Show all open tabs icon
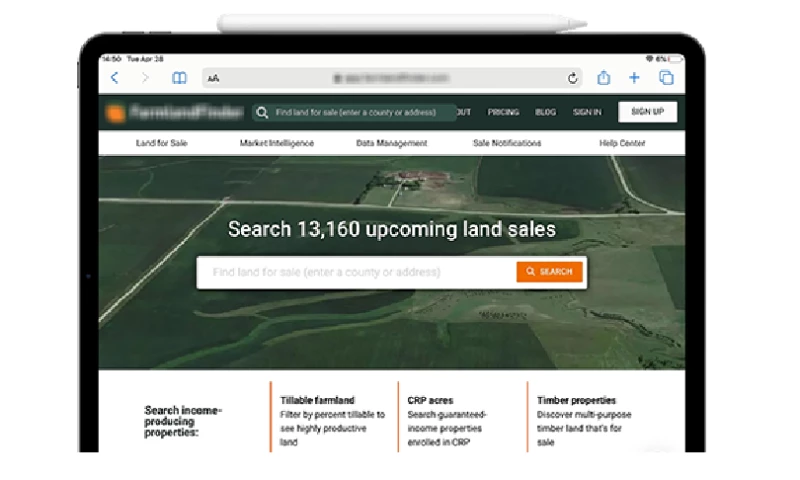 666,78
